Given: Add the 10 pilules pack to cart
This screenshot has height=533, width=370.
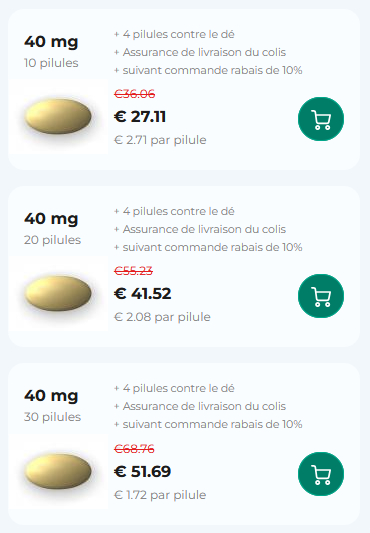Looking at the screenshot, I should click(x=321, y=119).
